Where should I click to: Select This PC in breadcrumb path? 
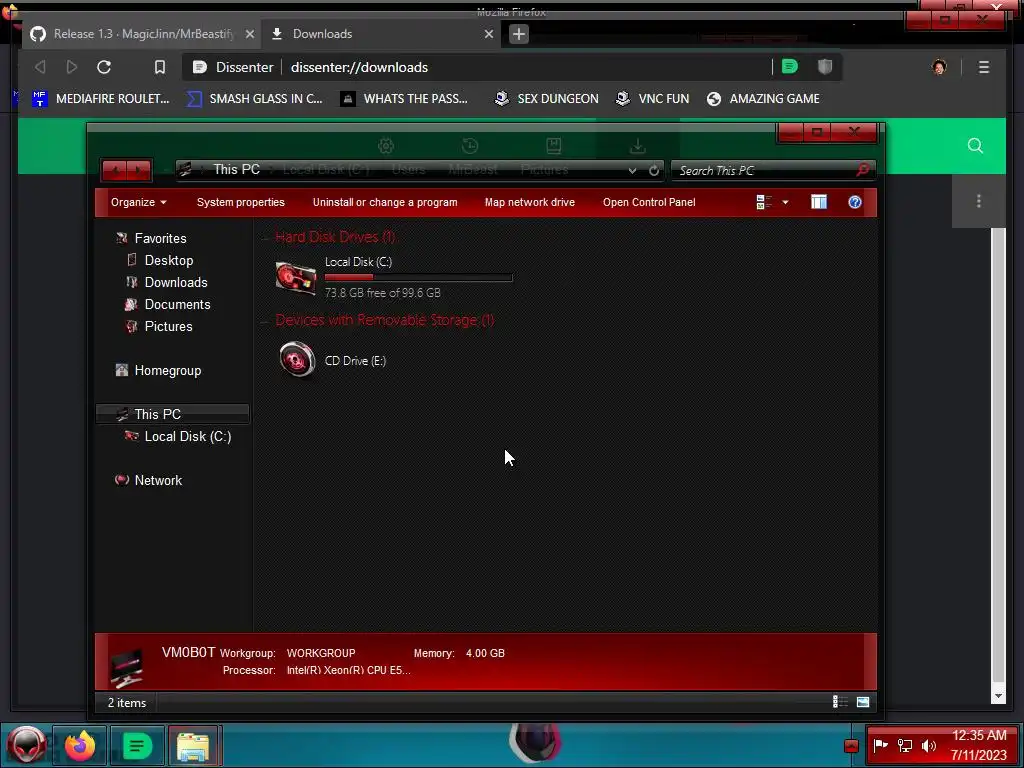tap(236, 170)
